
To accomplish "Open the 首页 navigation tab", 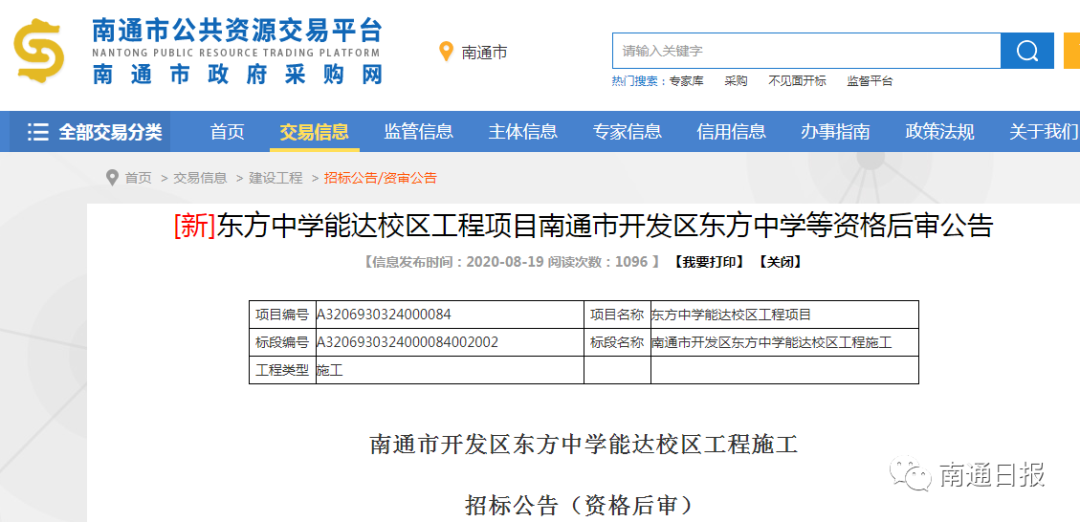I will pos(227,132).
